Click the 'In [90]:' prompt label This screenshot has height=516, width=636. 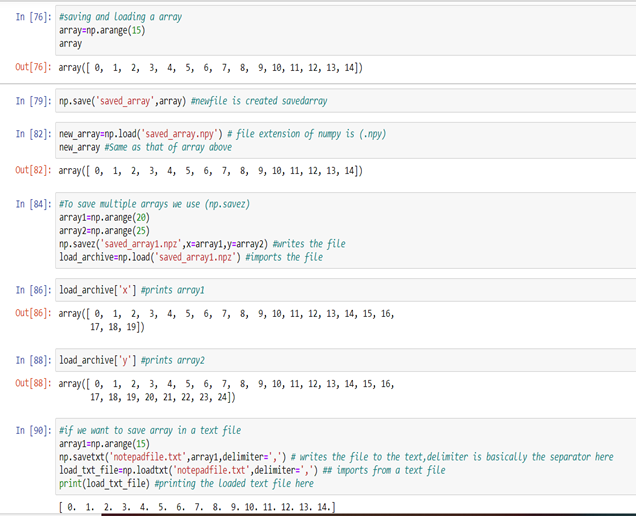pos(34,430)
